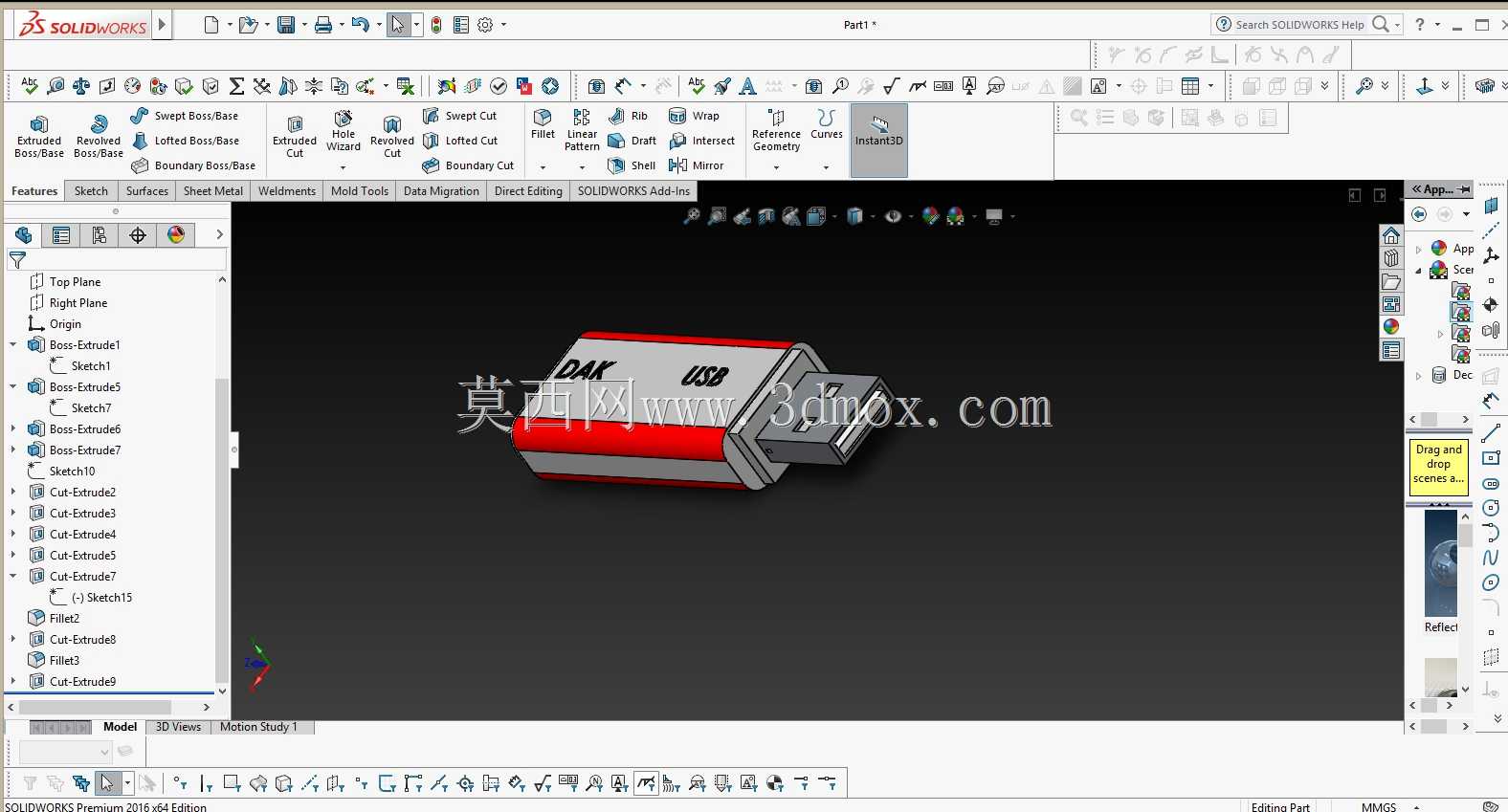This screenshot has width=1508, height=812.
Task: Switch to the Sheet Metal tab
Action: pos(213,191)
